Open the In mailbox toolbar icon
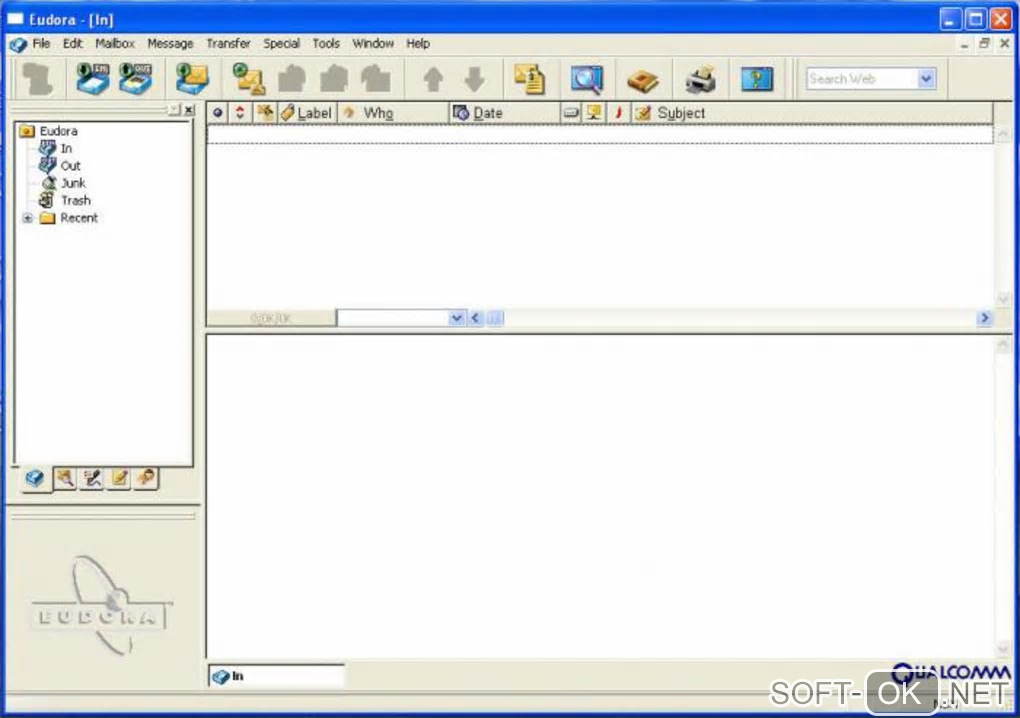The image size is (1020, 718). pyautogui.click(x=92, y=79)
